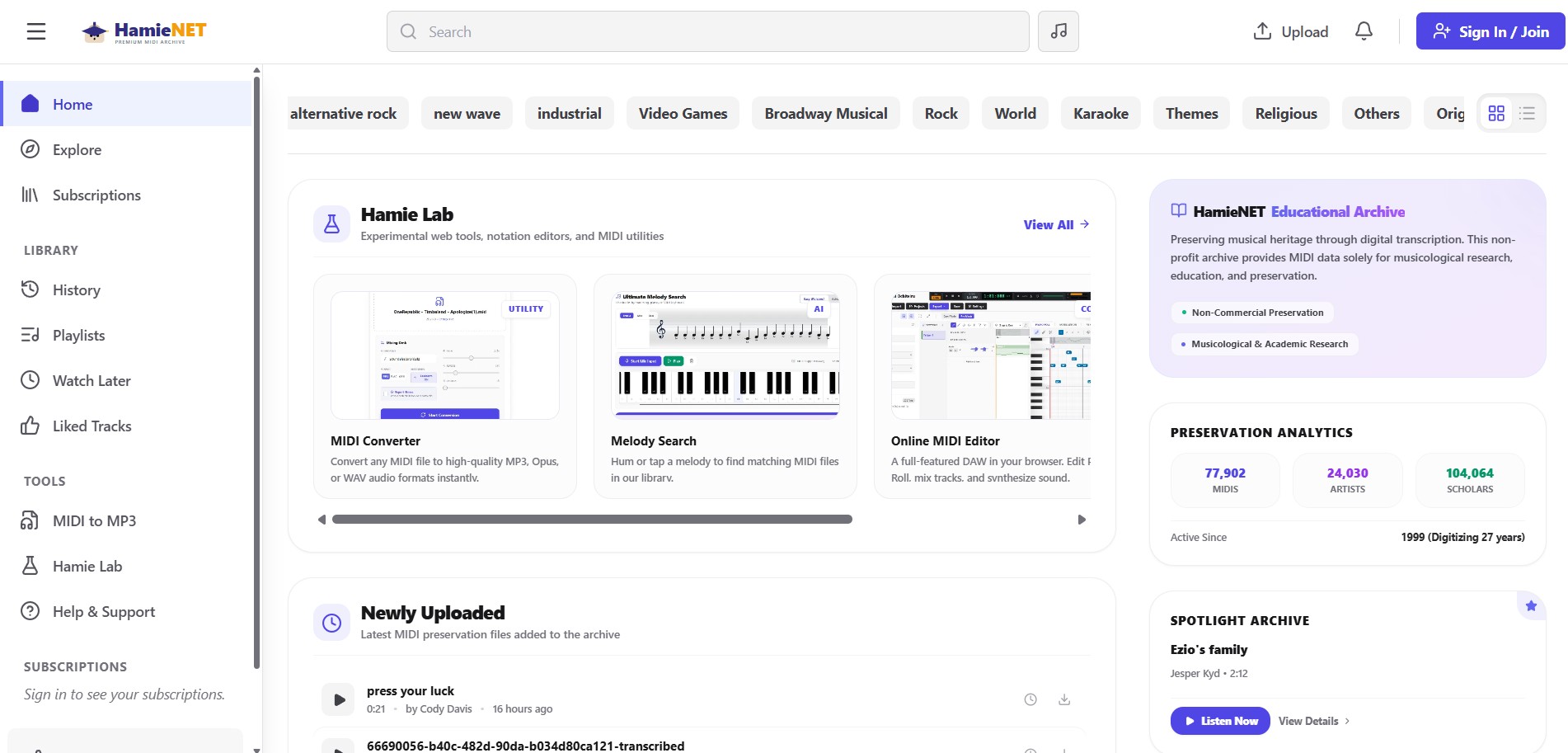Open the MIDI Converter thumbnail
The height and width of the screenshot is (753, 1568).
(445, 355)
